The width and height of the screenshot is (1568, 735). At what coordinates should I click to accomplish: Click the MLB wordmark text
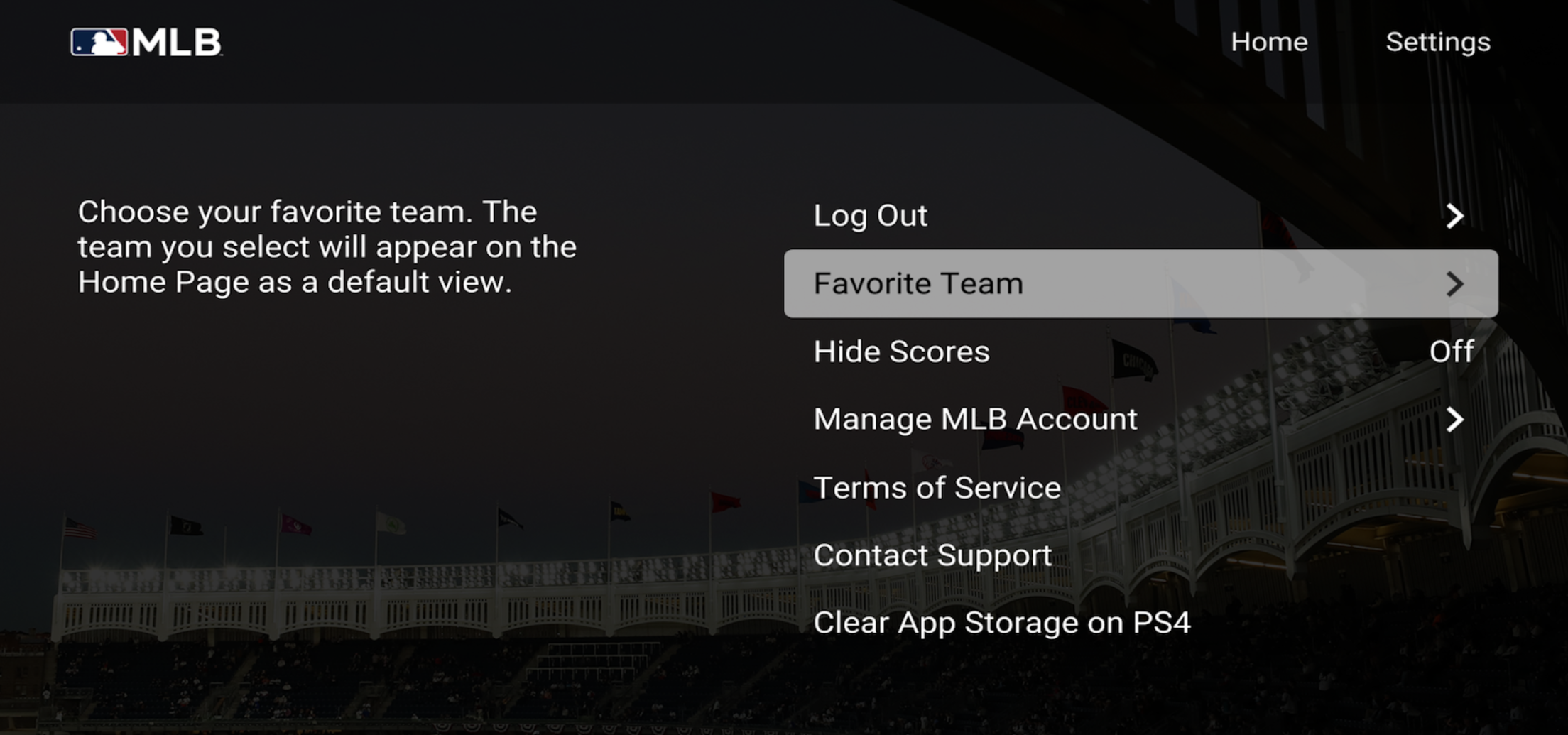pos(177,43)
